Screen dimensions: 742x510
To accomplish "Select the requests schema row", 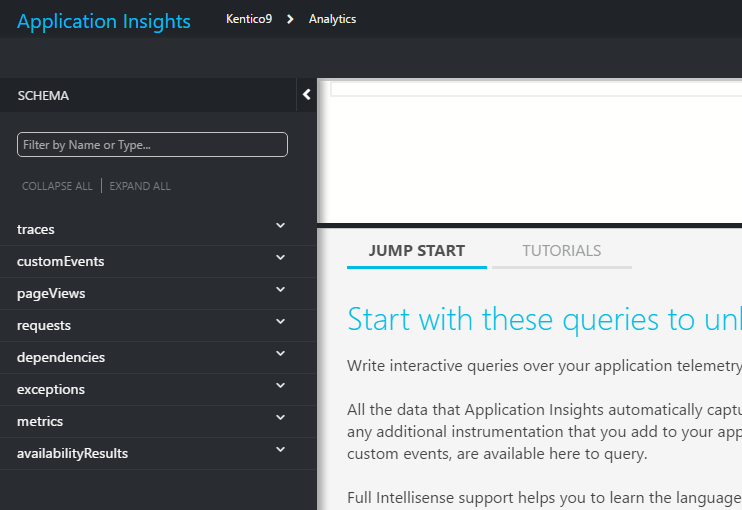I will click(158, 325).
